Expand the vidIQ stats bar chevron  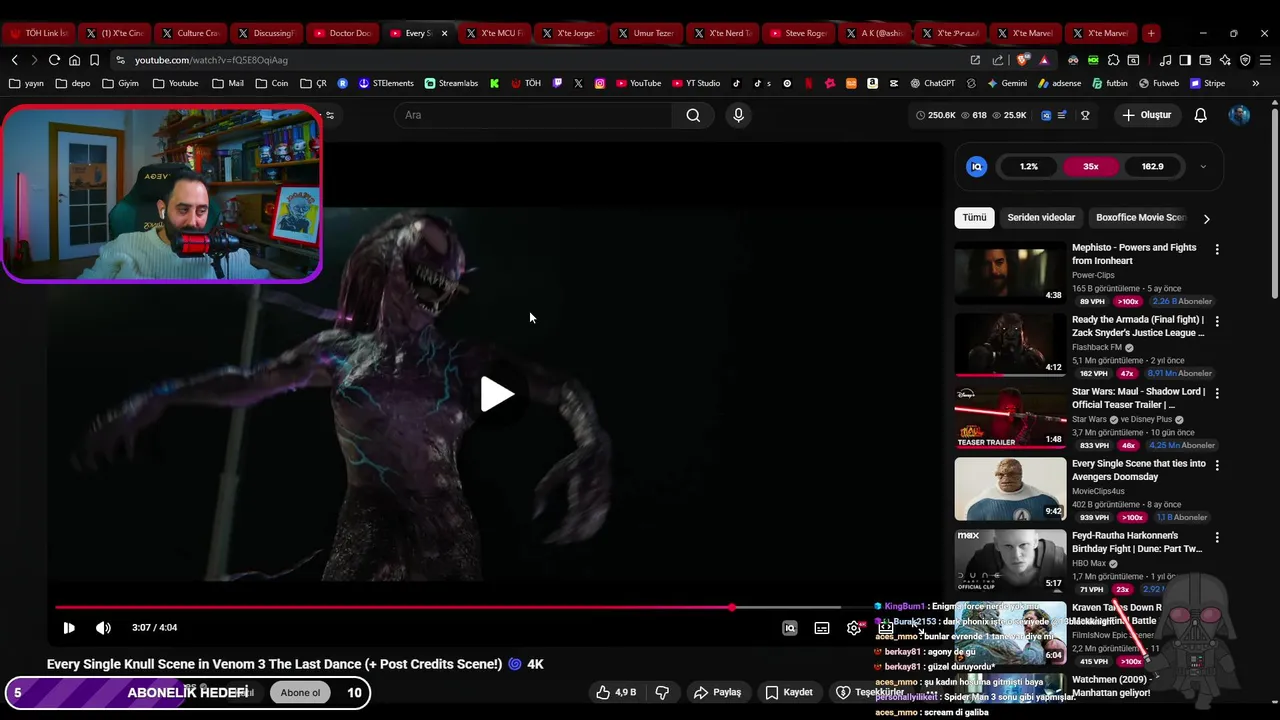tap(1203, 167)
